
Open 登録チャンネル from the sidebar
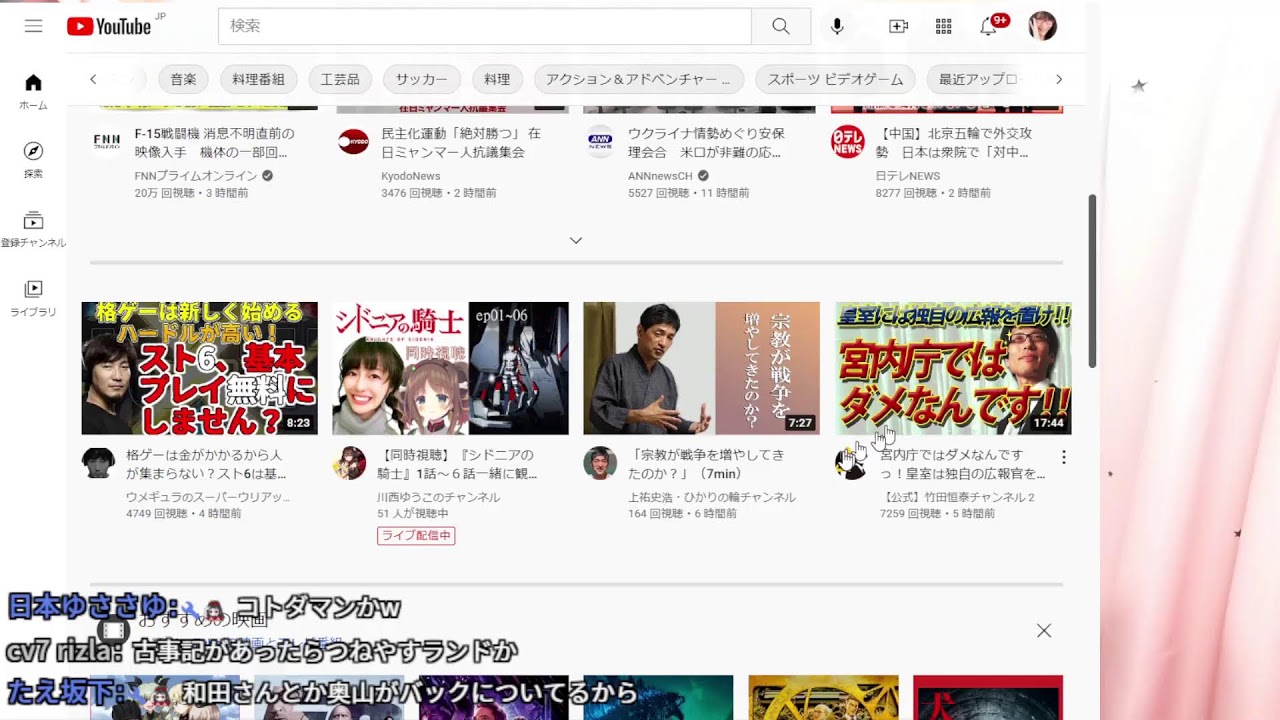(33, 228)
